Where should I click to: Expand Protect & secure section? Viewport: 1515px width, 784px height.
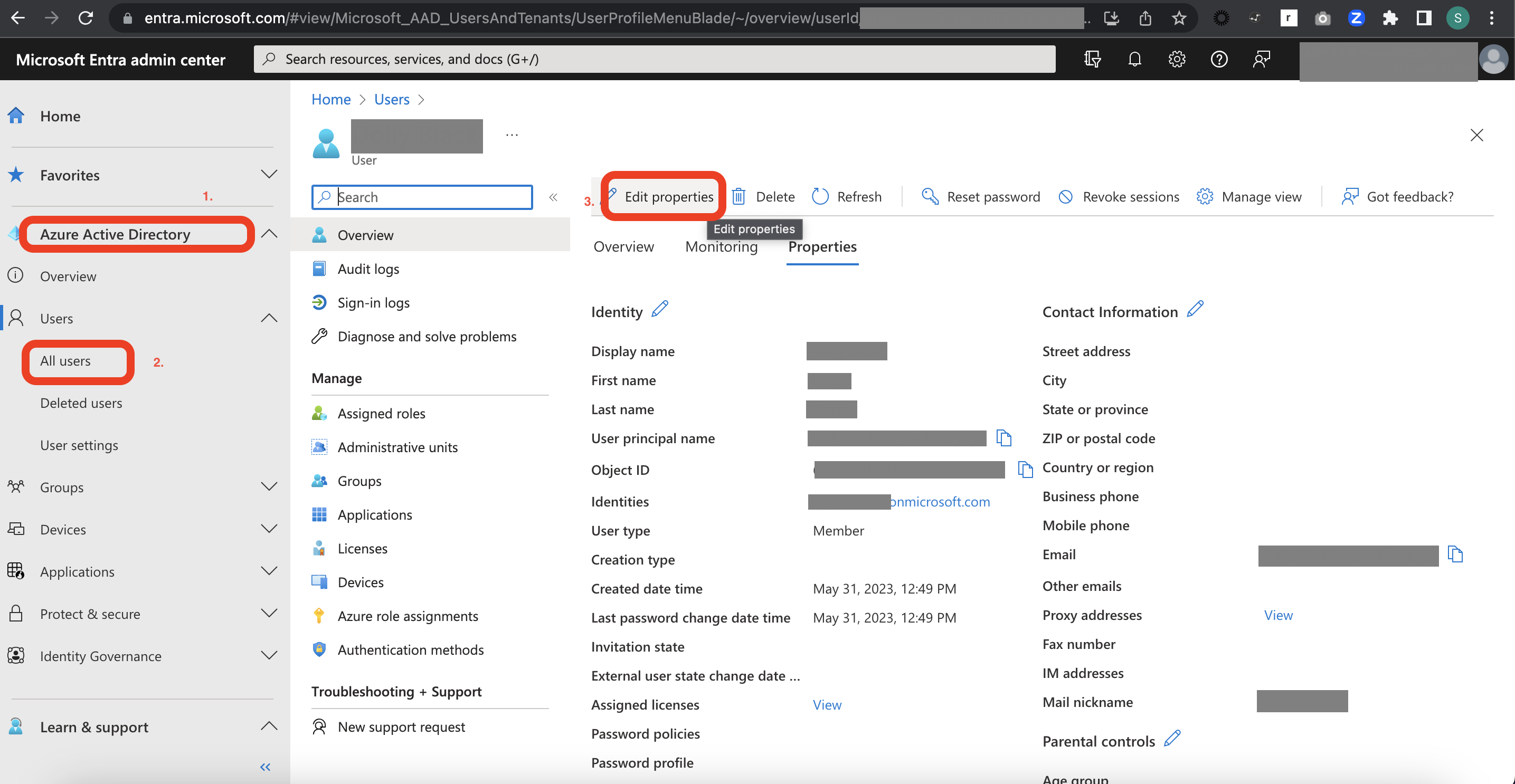click(x=269, y=614)
